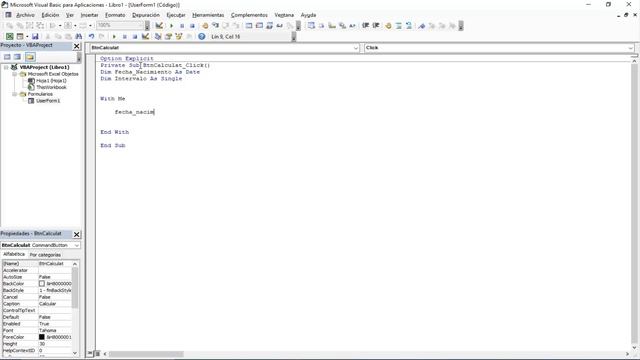640x360 pixels.
Task: Click the List Properties/Methods edit icon
Action: pos(311,26)
